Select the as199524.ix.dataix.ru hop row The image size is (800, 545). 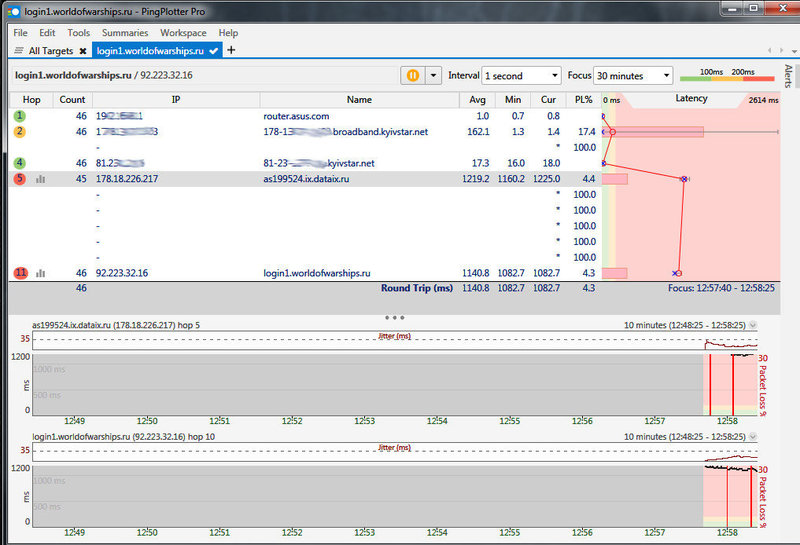(x=305, y=179)
